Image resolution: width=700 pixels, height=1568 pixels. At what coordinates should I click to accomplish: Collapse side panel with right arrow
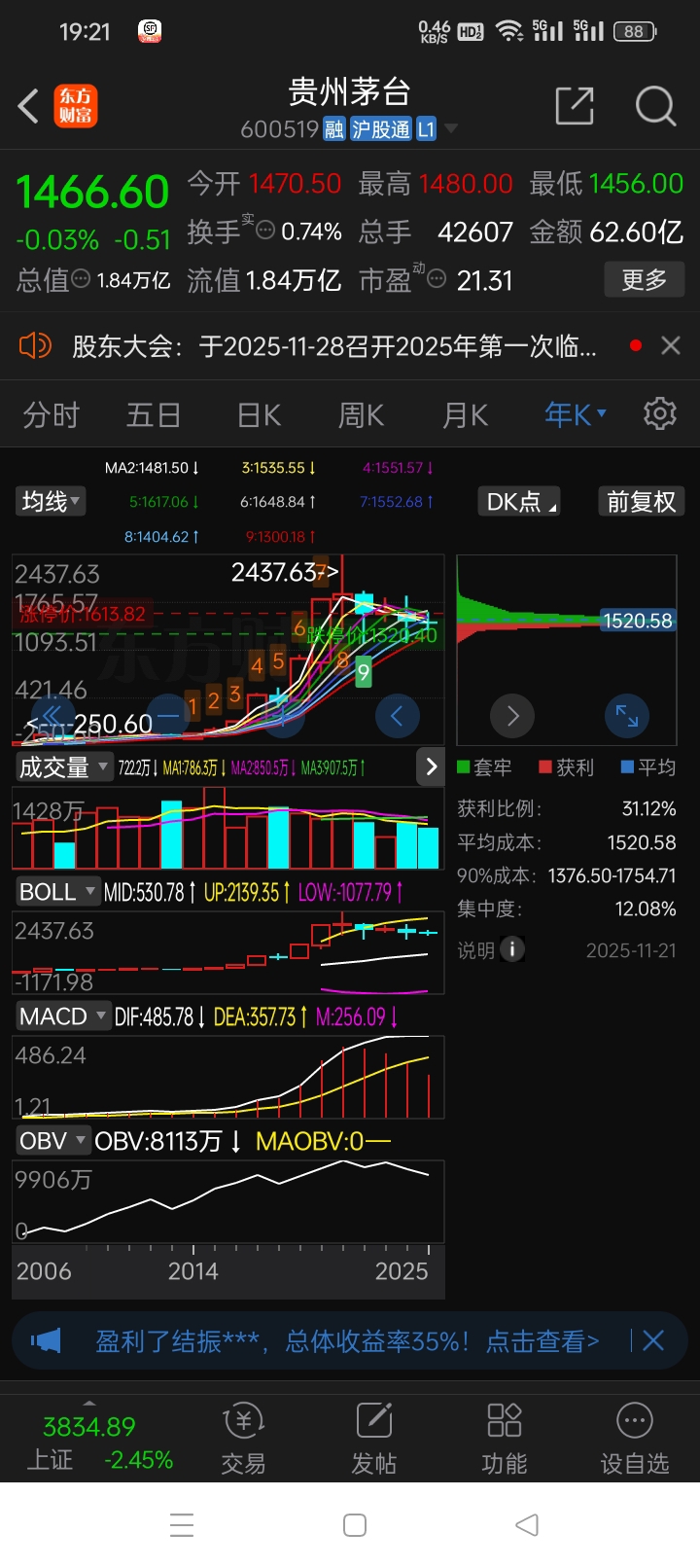(x=432, y=766)
